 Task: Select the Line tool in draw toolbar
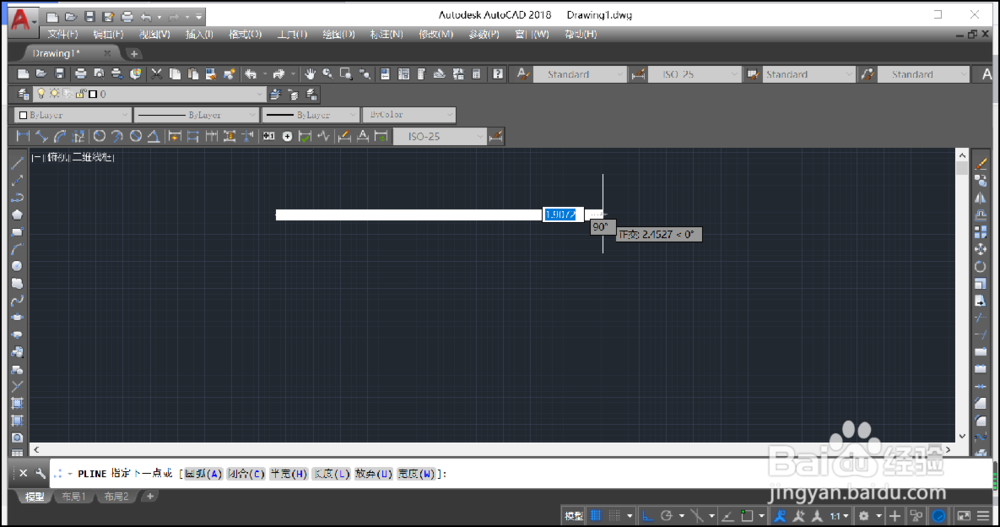(x=17, y=163)
